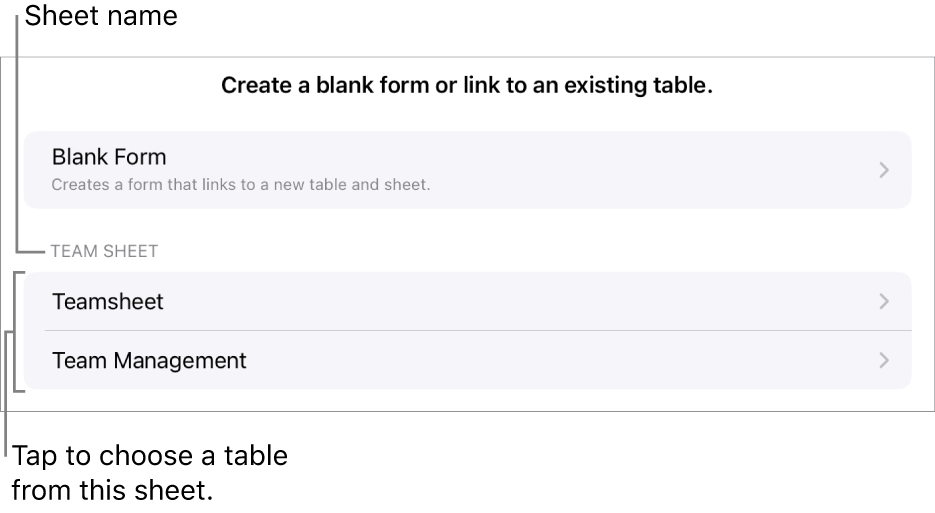Click the bracket beside the table list
Viewport: 935px width, 513px height.
16,331
